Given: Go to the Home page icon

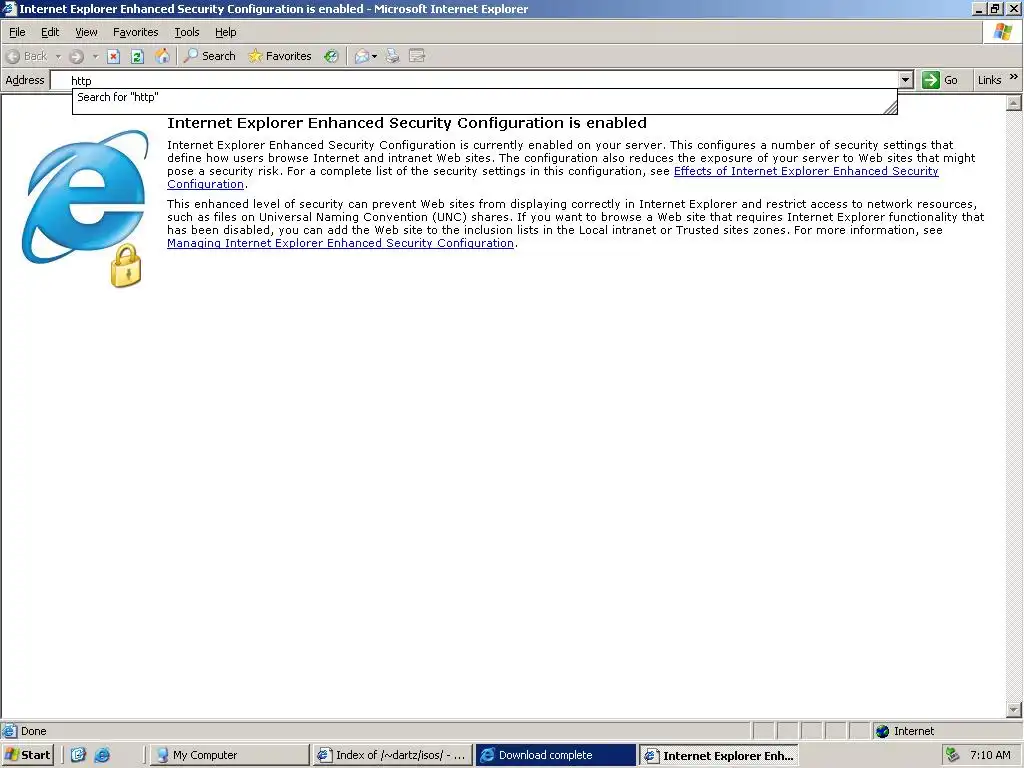Looking at the screenshot, I should pyautogui.click(x=162, y=56).
